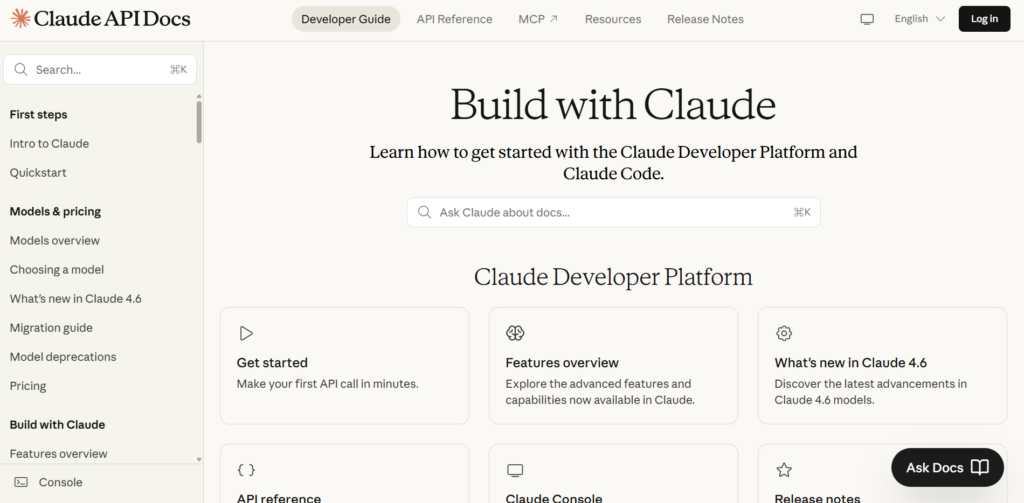Click the brain icon on Features overview card
1024x503 pixels.
point(515,333)
